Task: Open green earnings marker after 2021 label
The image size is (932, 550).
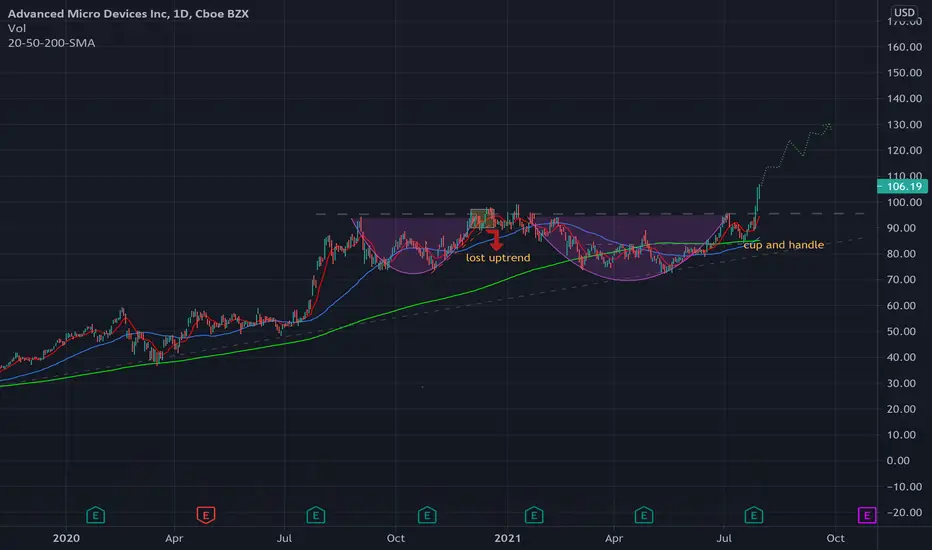Action: (x=534, y=515)
